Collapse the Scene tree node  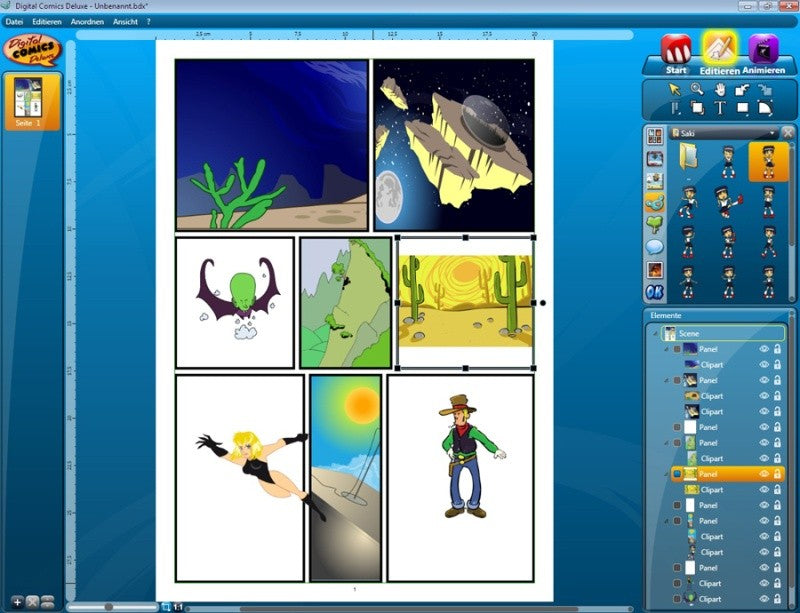click(x=655, y=333)
